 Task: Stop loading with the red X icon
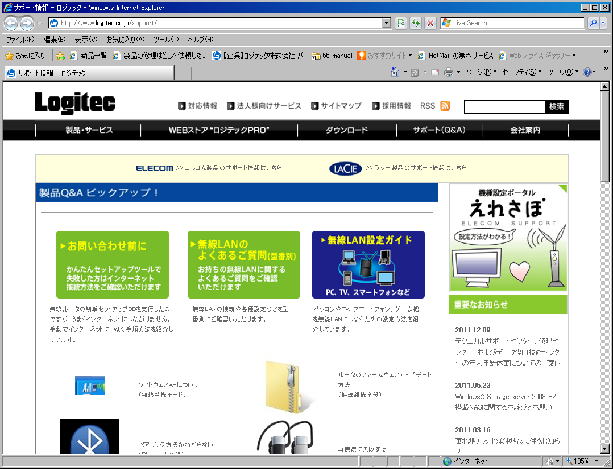click(x=430, y=23)
